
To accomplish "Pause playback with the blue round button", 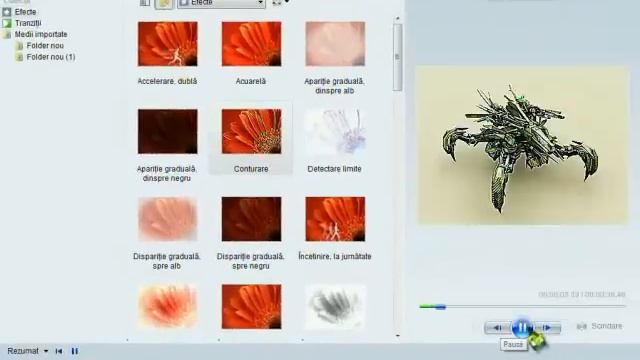I will pos(522,327).
